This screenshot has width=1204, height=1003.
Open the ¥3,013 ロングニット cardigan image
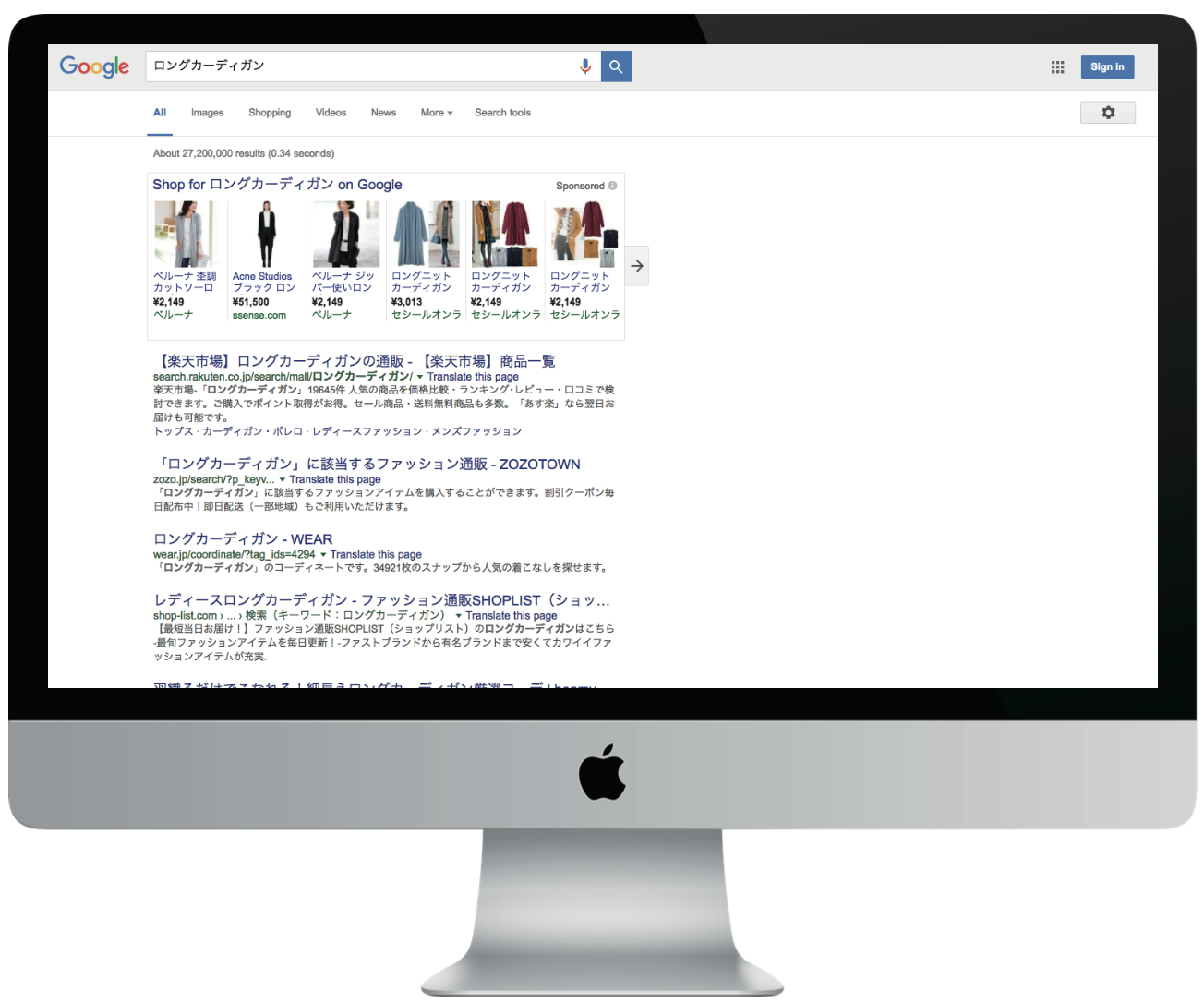426,235
